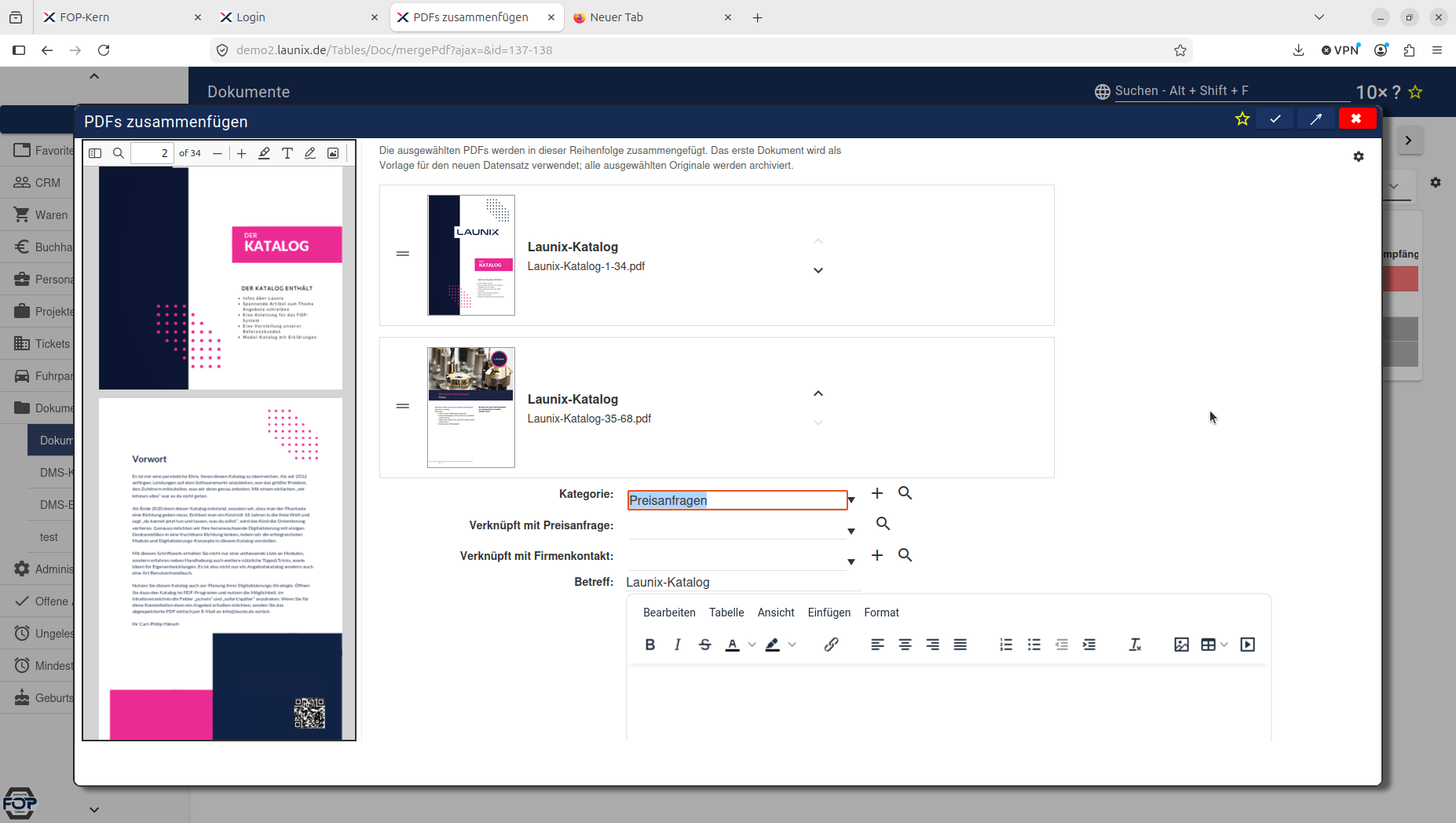Select the PDF highlight annotation tool
The height and width of the screenshot is (823, 1456).
pyautogui.click(x=265, y=153)
